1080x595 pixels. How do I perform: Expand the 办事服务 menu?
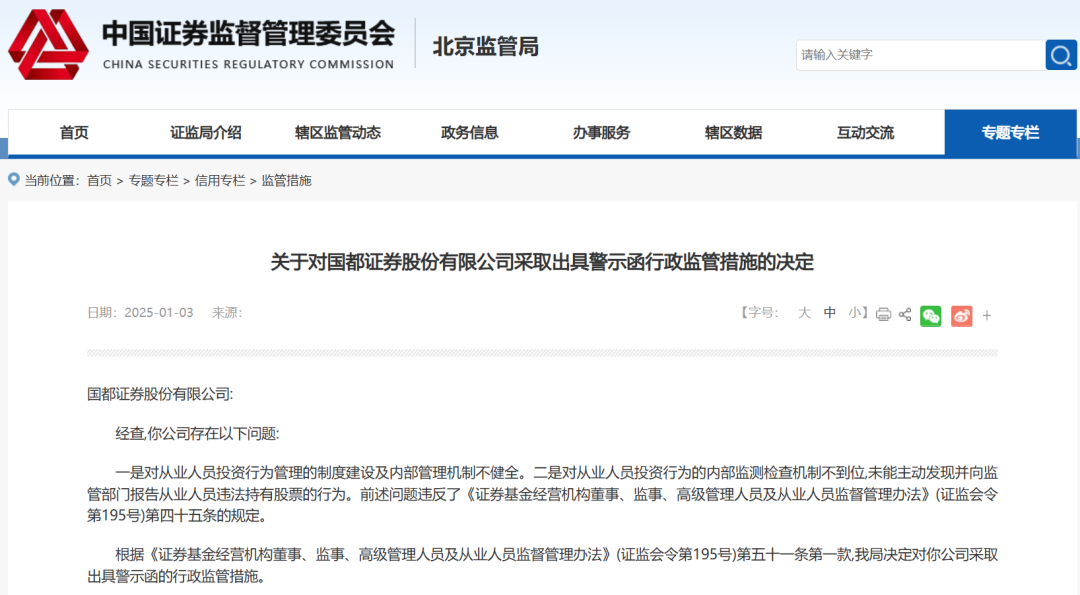tap(602, 133)
